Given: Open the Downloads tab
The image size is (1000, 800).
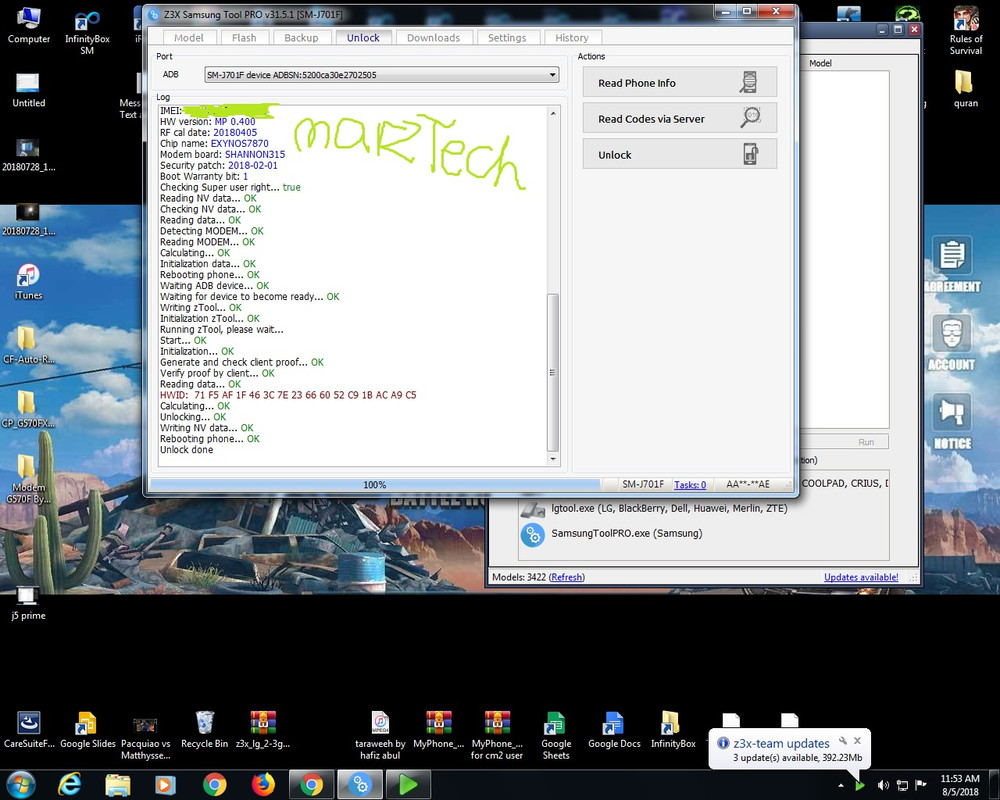Looking at the screenshot, I should click(433, 38).
